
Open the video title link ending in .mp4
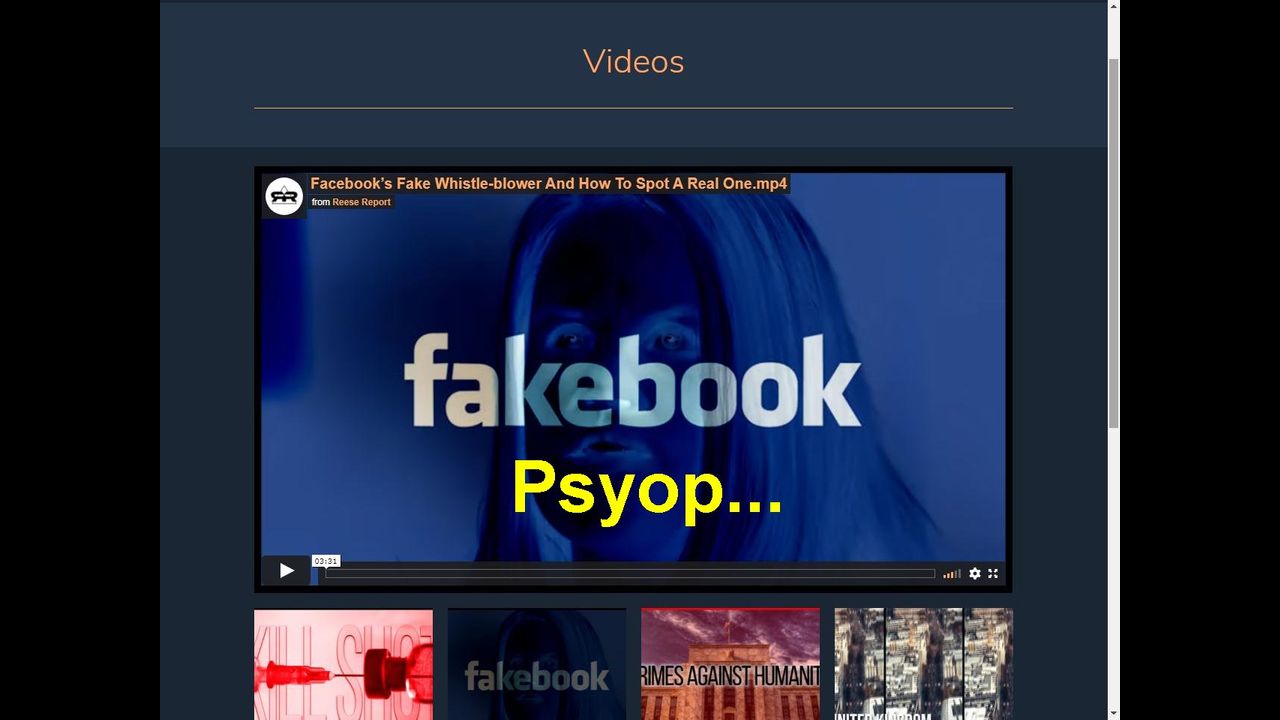549,184
